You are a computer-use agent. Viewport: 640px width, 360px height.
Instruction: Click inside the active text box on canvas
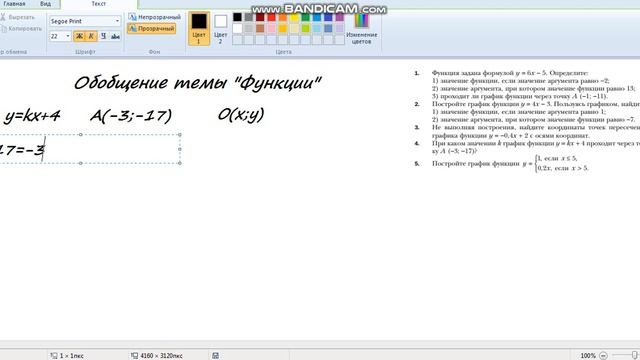click(x=90, y=149)
